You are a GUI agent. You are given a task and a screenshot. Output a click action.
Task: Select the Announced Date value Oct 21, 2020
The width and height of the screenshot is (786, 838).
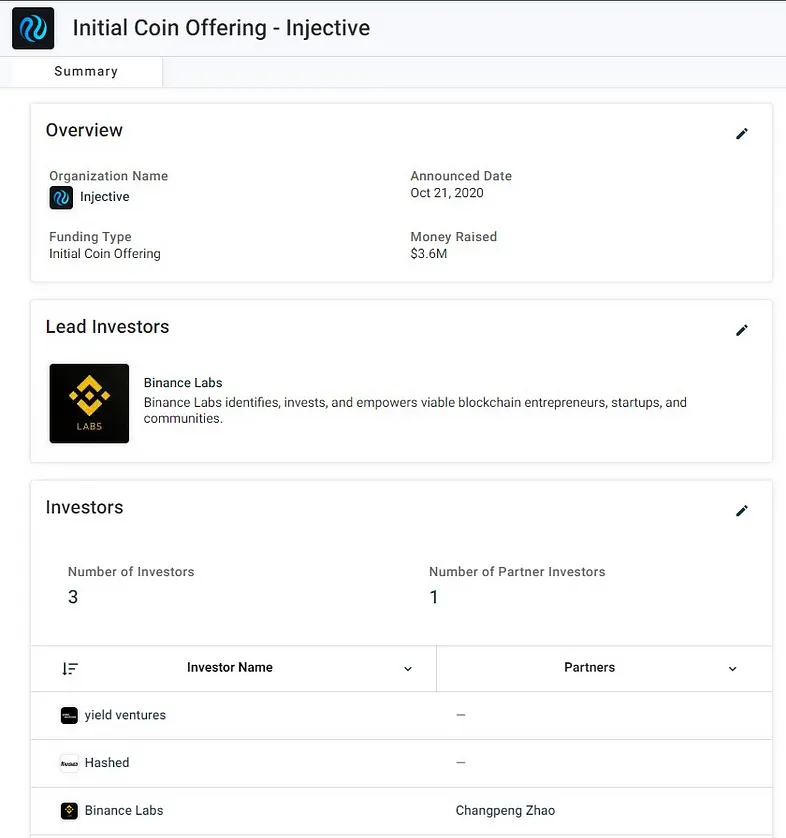(447, 193)
